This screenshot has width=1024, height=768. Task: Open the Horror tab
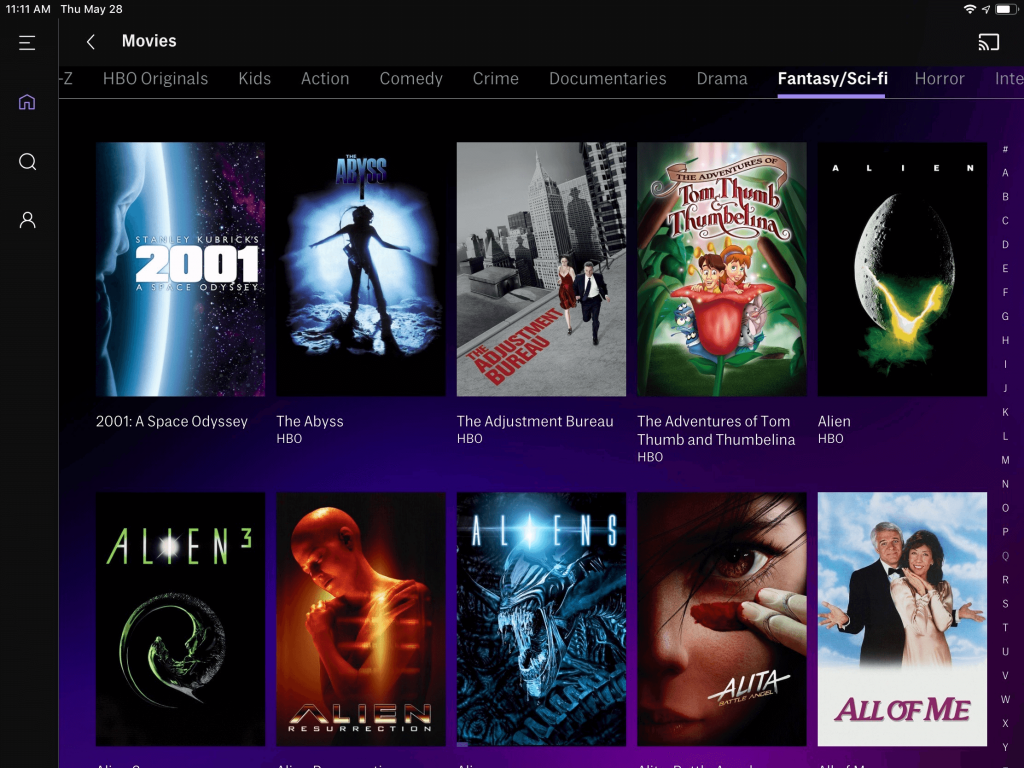click(939, 78)
